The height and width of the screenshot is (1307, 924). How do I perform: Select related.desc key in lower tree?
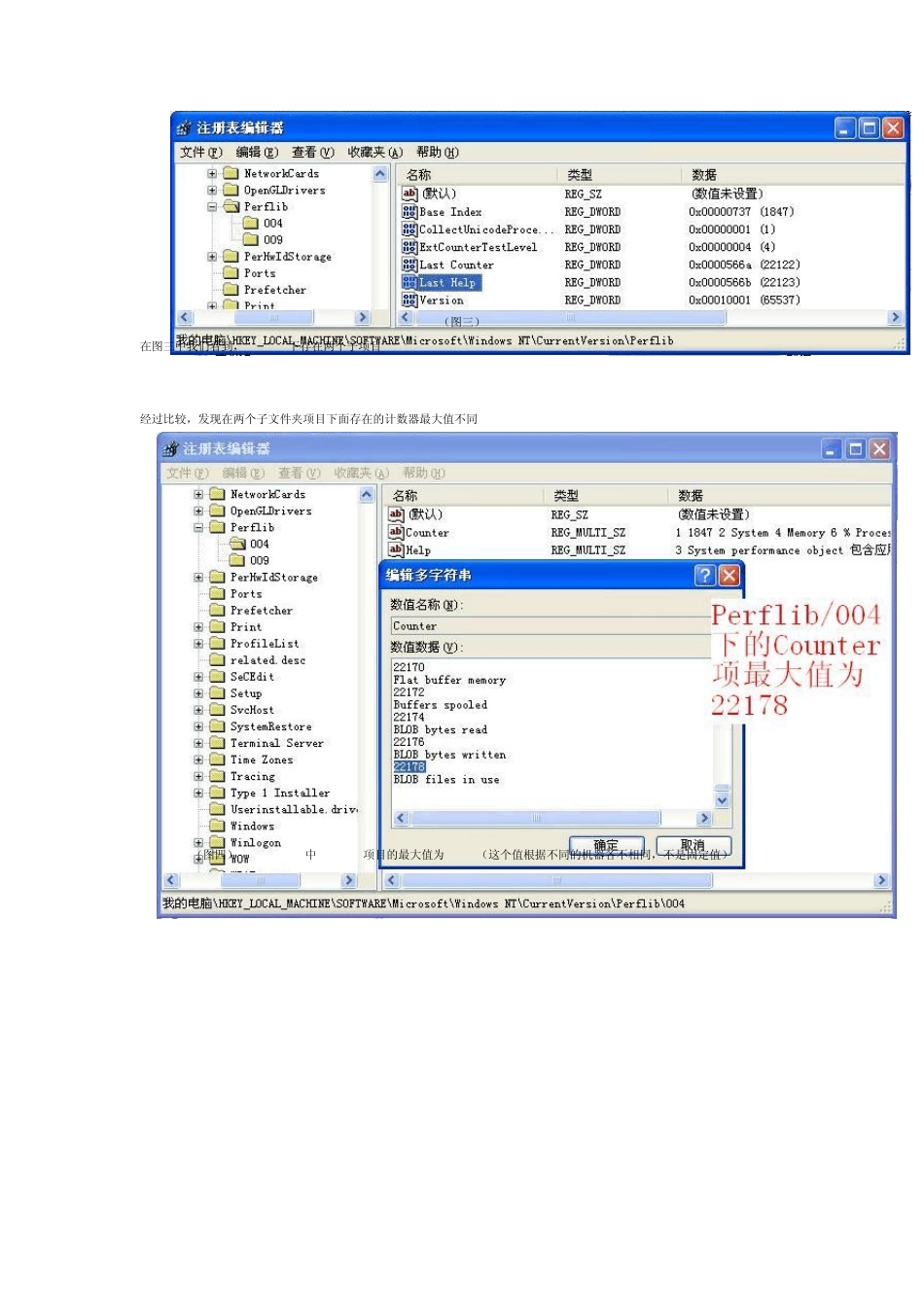(x=267, y=660)
